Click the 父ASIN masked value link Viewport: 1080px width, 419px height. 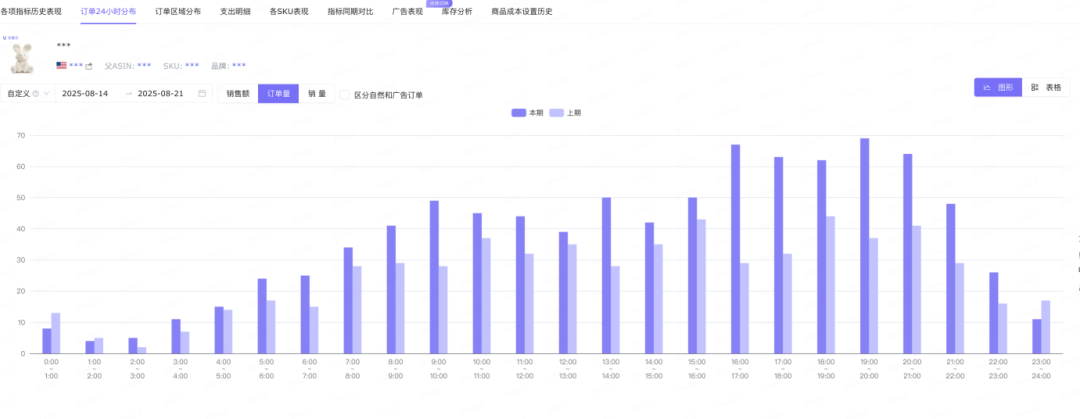pos(144,65)
